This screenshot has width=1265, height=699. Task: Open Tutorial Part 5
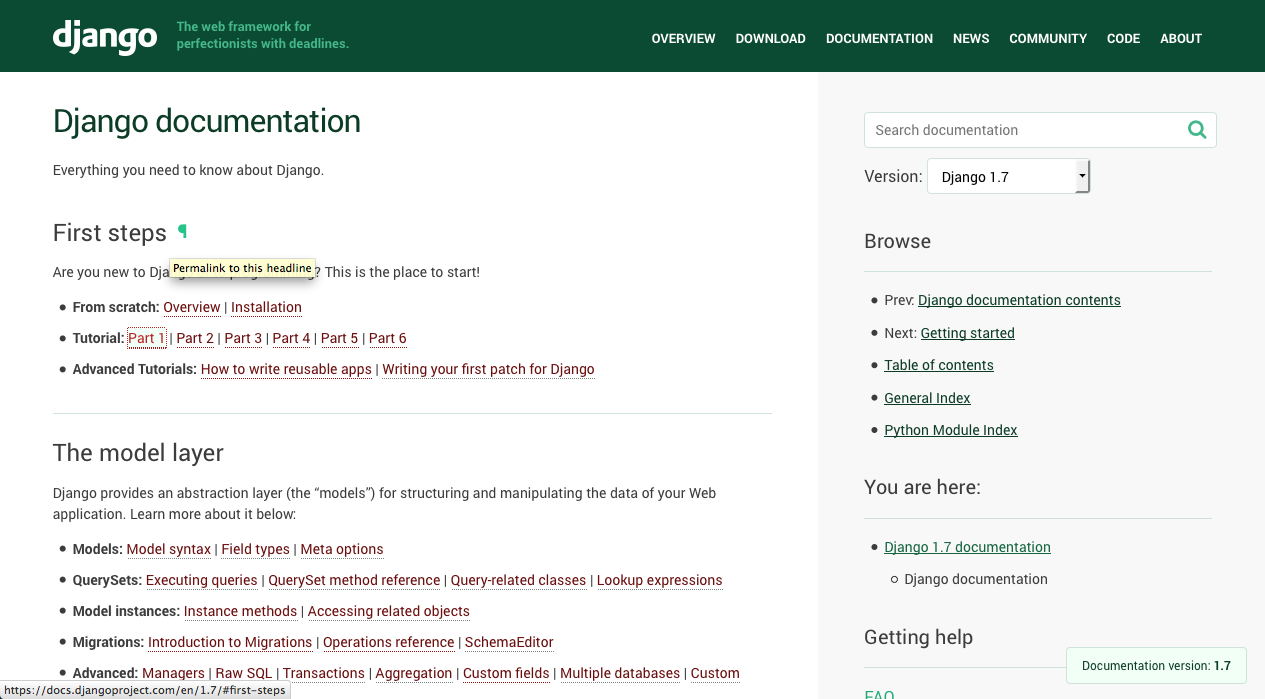(339, 338)
